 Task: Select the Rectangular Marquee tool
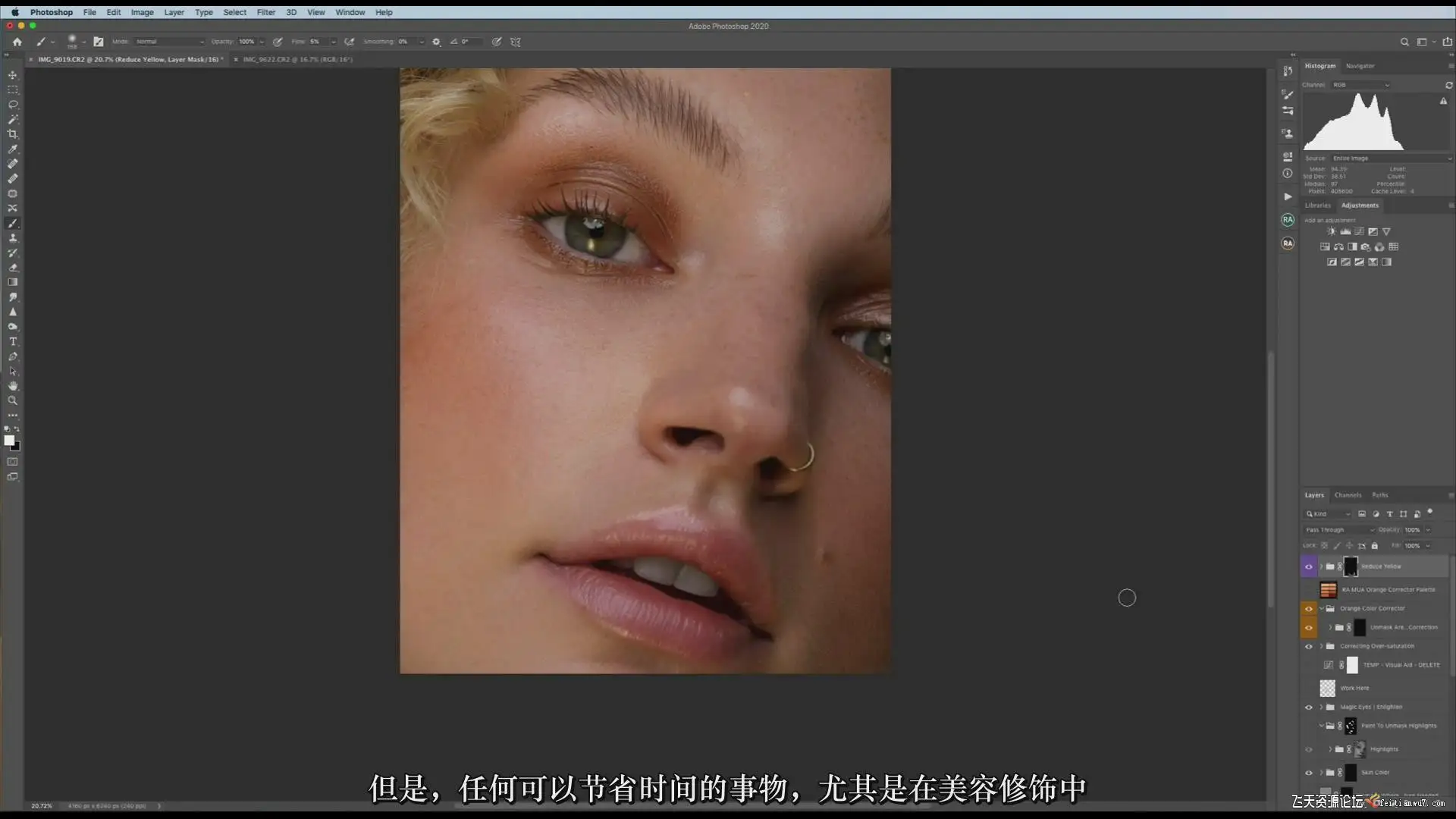(x=12, y=89)
